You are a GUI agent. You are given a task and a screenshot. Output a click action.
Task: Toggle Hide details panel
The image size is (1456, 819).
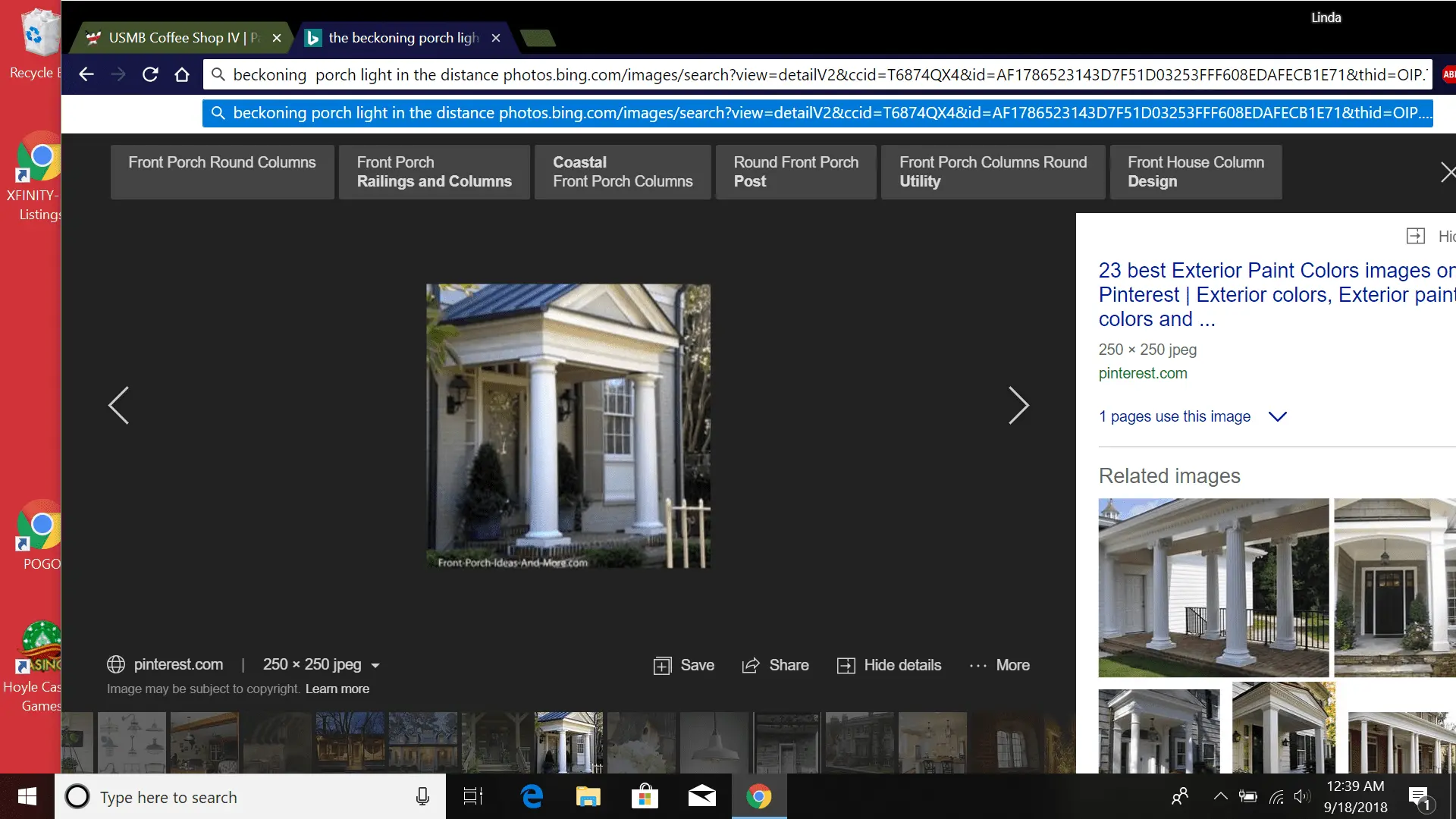[890, 665]
